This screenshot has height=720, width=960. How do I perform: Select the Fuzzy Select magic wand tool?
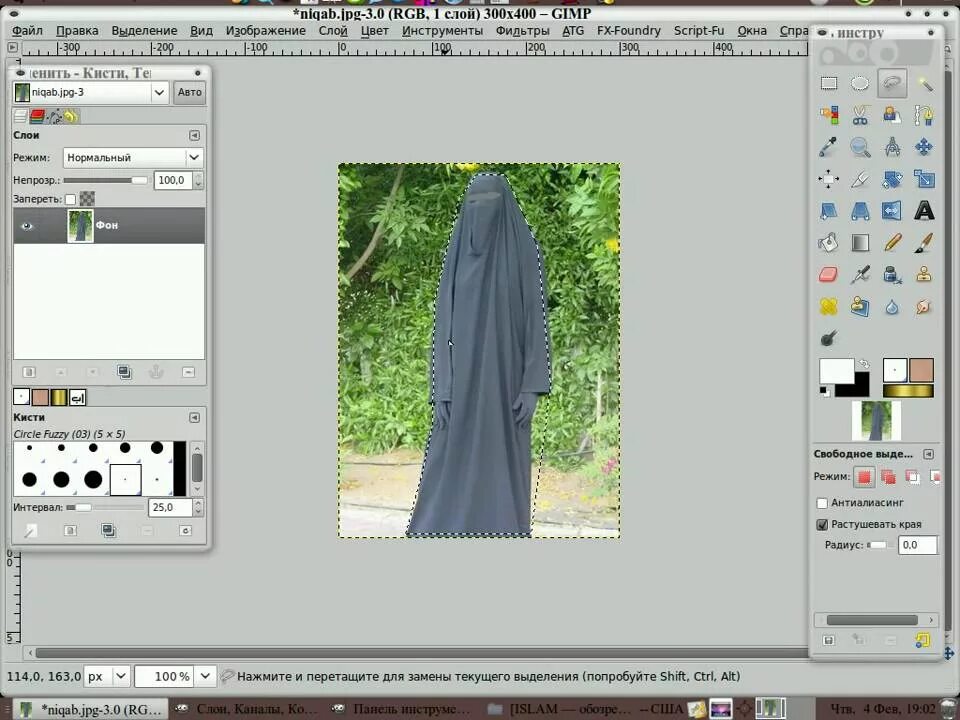924,83
